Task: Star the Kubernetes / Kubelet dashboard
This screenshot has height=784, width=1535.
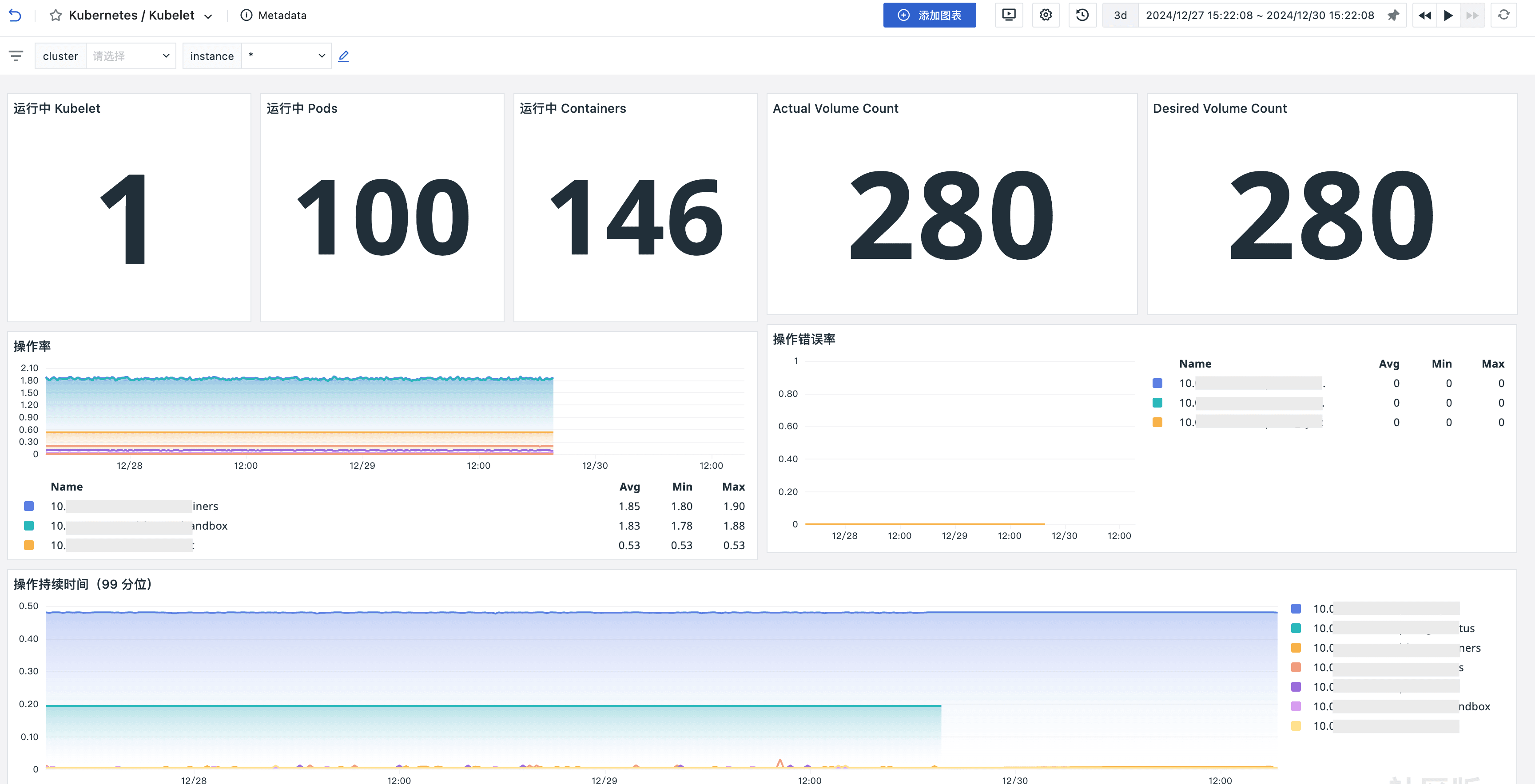Action: pos(56,16)
